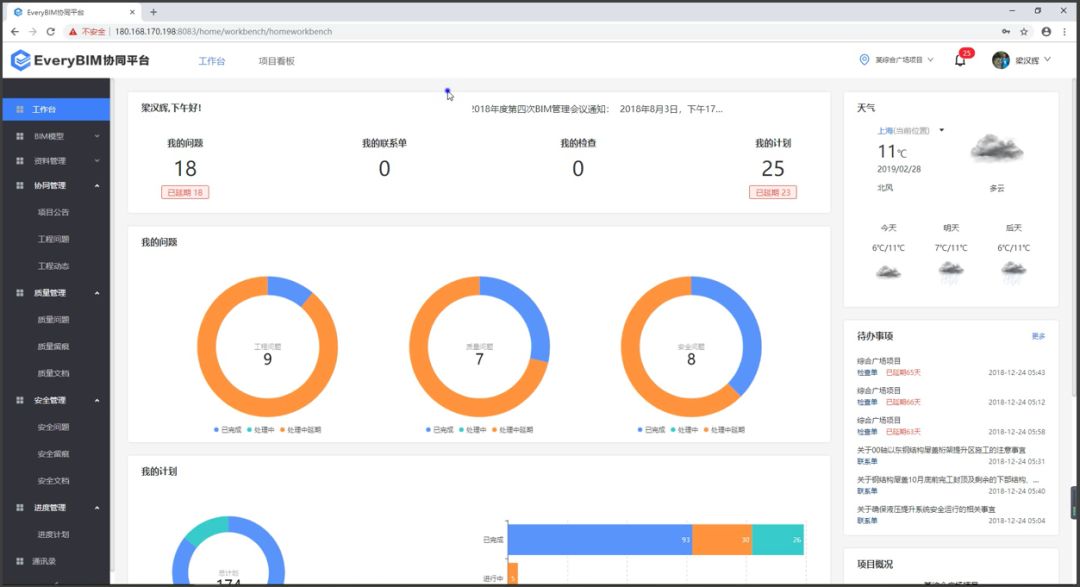Screen dimensions: 1080x587
Task: Open 工程问题 in the sidebar
Action: pyautogui.click(x=54, y=239)
